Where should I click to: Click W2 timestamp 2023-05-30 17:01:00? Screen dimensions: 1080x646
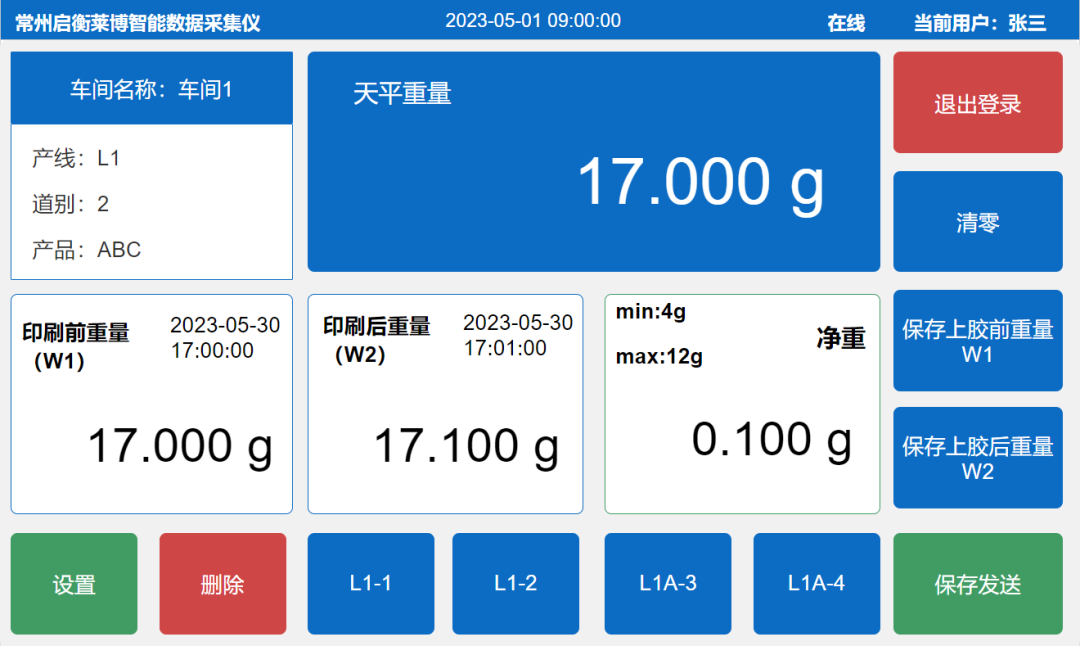[518, 335]
